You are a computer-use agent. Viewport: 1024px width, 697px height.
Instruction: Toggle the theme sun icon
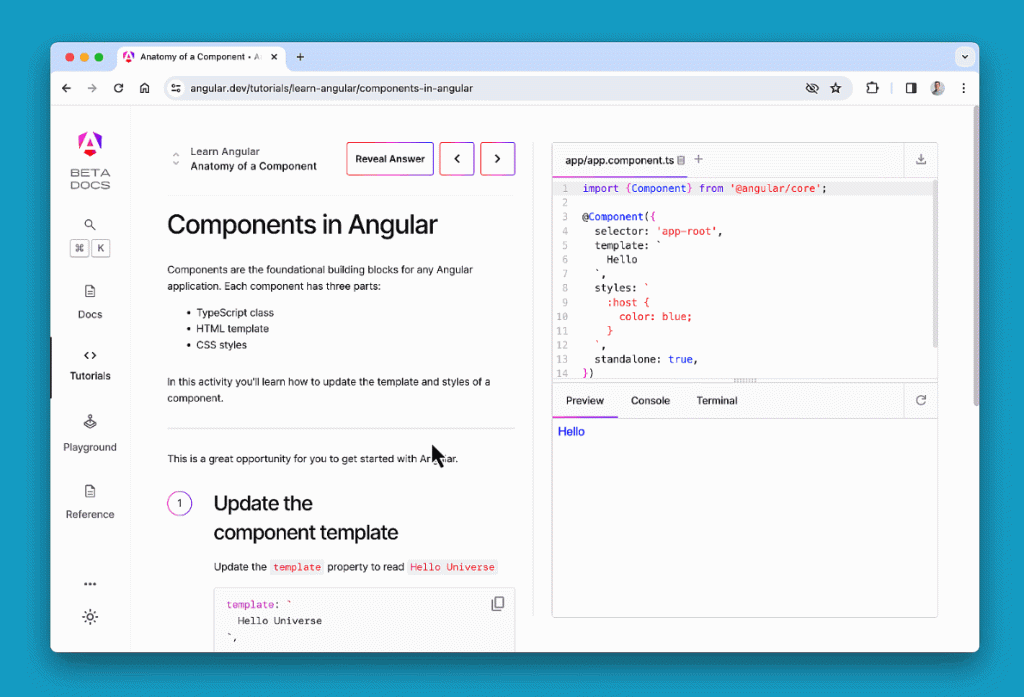[90, 617]
